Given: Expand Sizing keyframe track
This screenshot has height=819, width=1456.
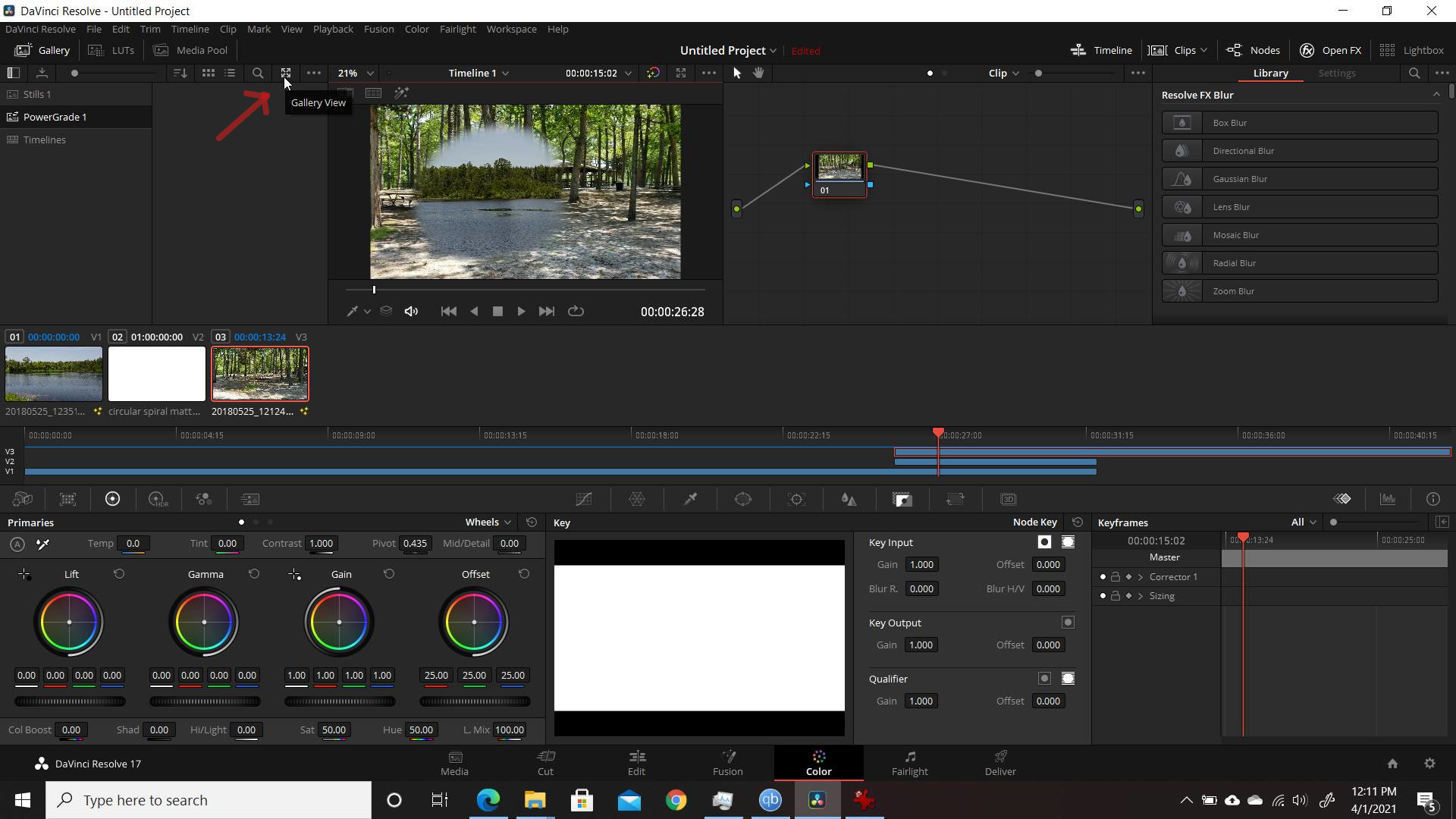Looking at the screenshot, I should pos(1141,596).
